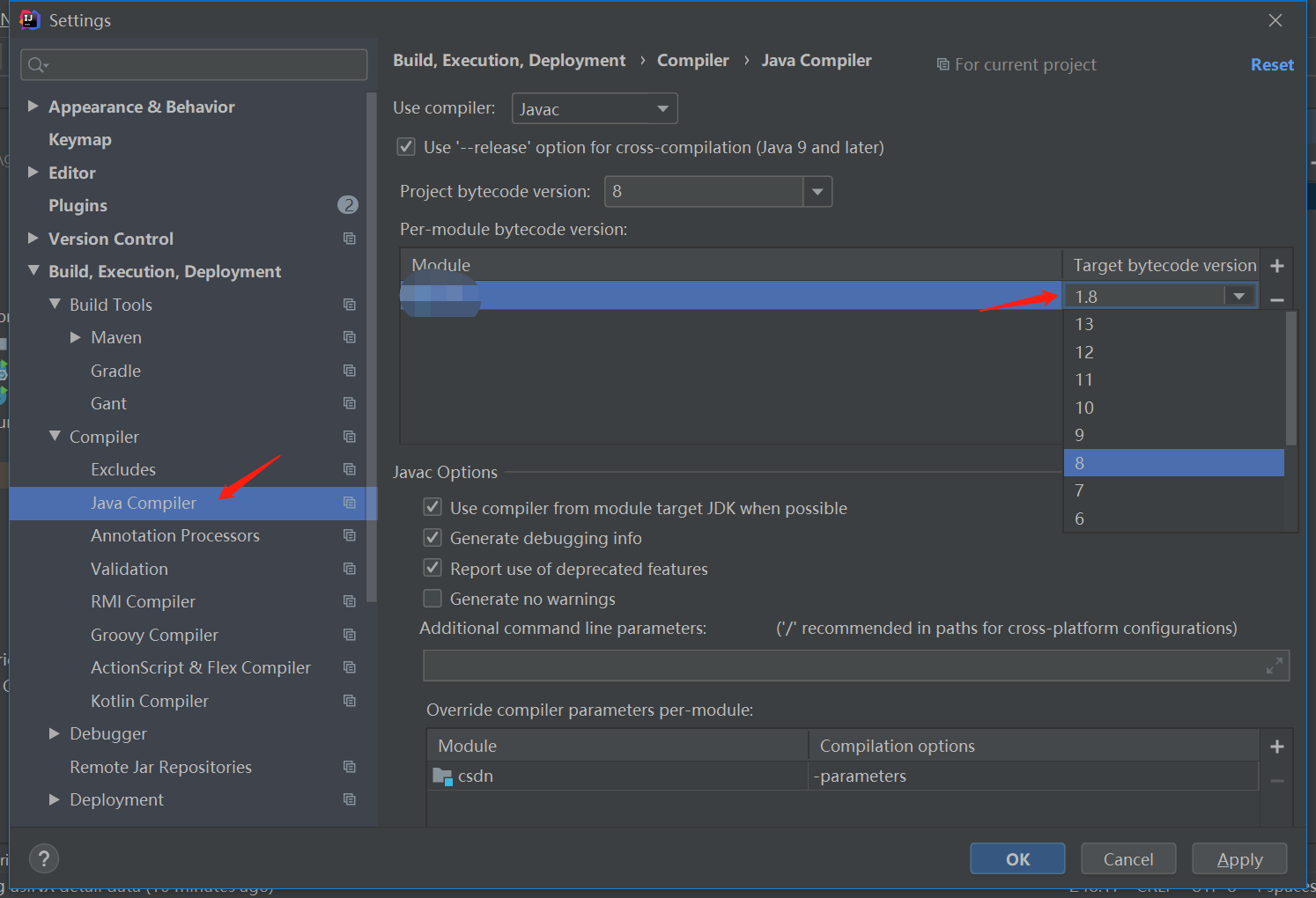The image size is (1316, 898).
Task: Click project-level icon beside Validation
Action: tap(350, 569)
